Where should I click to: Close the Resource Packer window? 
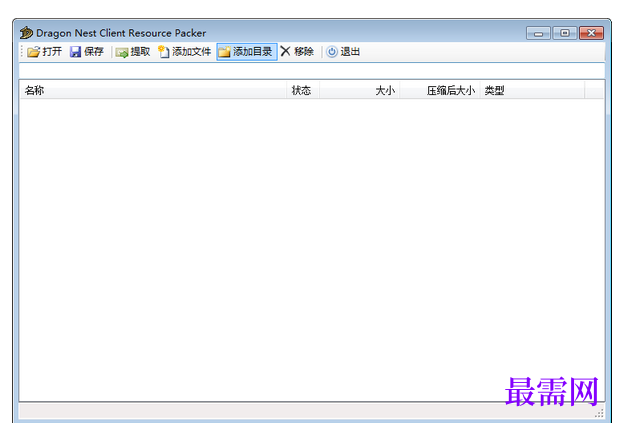click(x=591, y=33)
